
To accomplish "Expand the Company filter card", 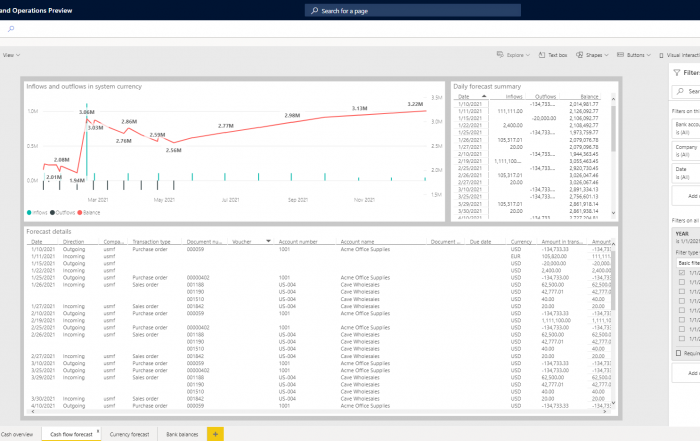I will (686, 151).
